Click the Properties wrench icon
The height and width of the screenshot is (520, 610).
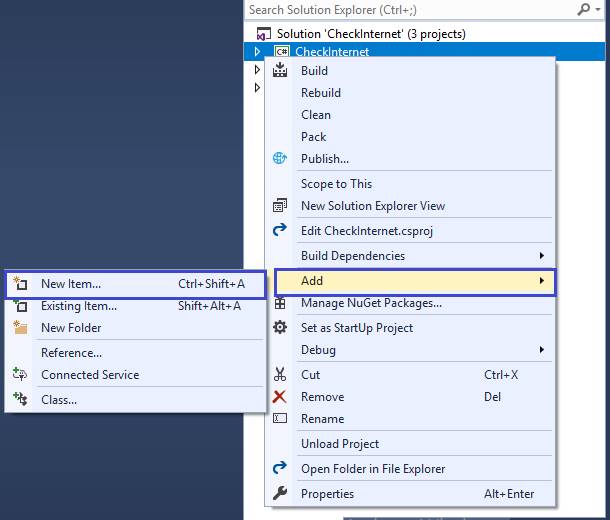point(280,493)
